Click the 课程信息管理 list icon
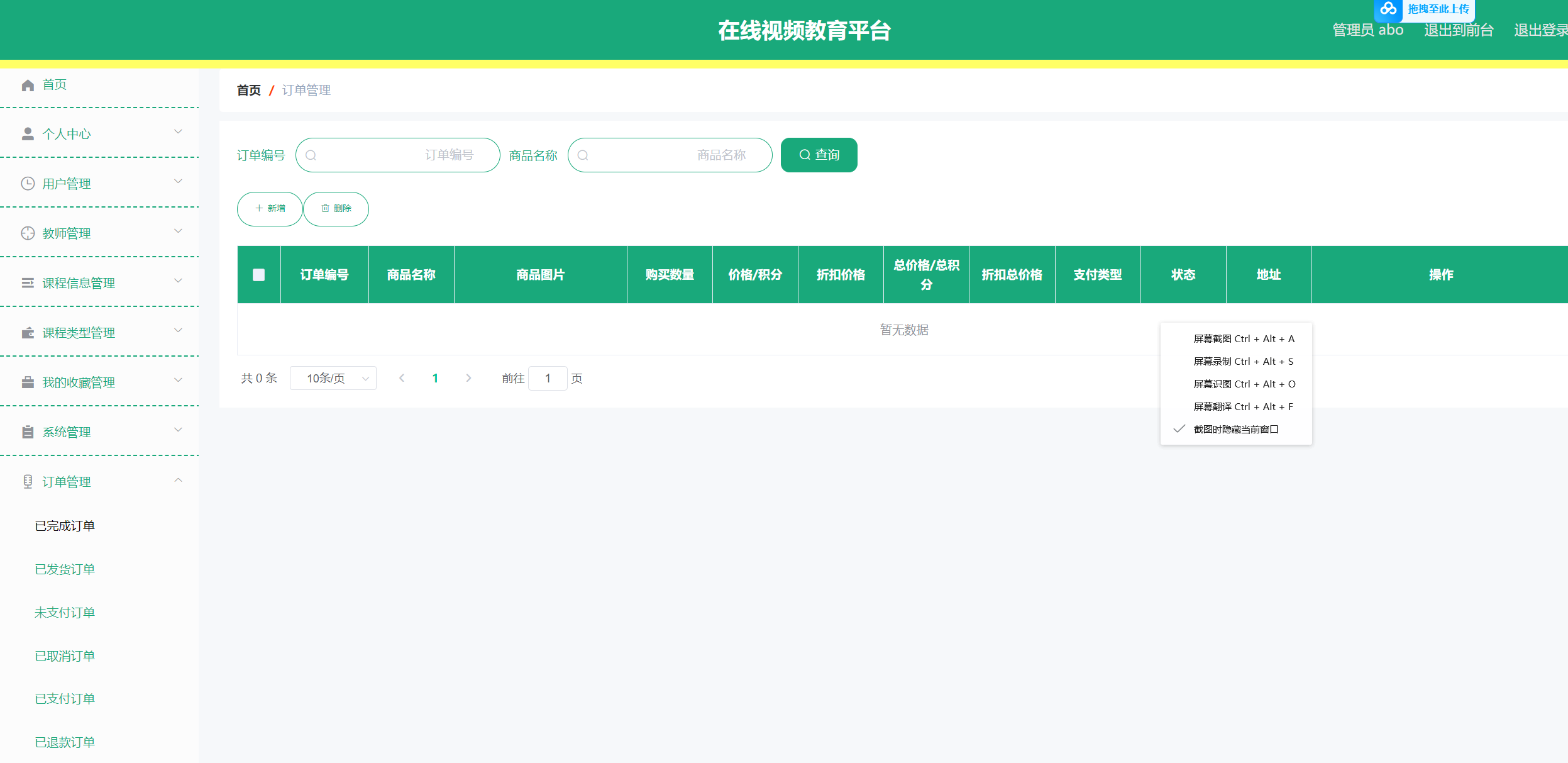 click(28, 282)
